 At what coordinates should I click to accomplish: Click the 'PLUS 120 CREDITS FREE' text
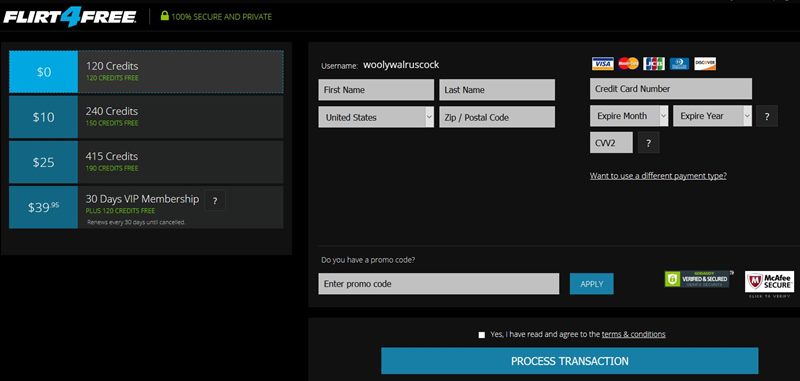point(120,211)
